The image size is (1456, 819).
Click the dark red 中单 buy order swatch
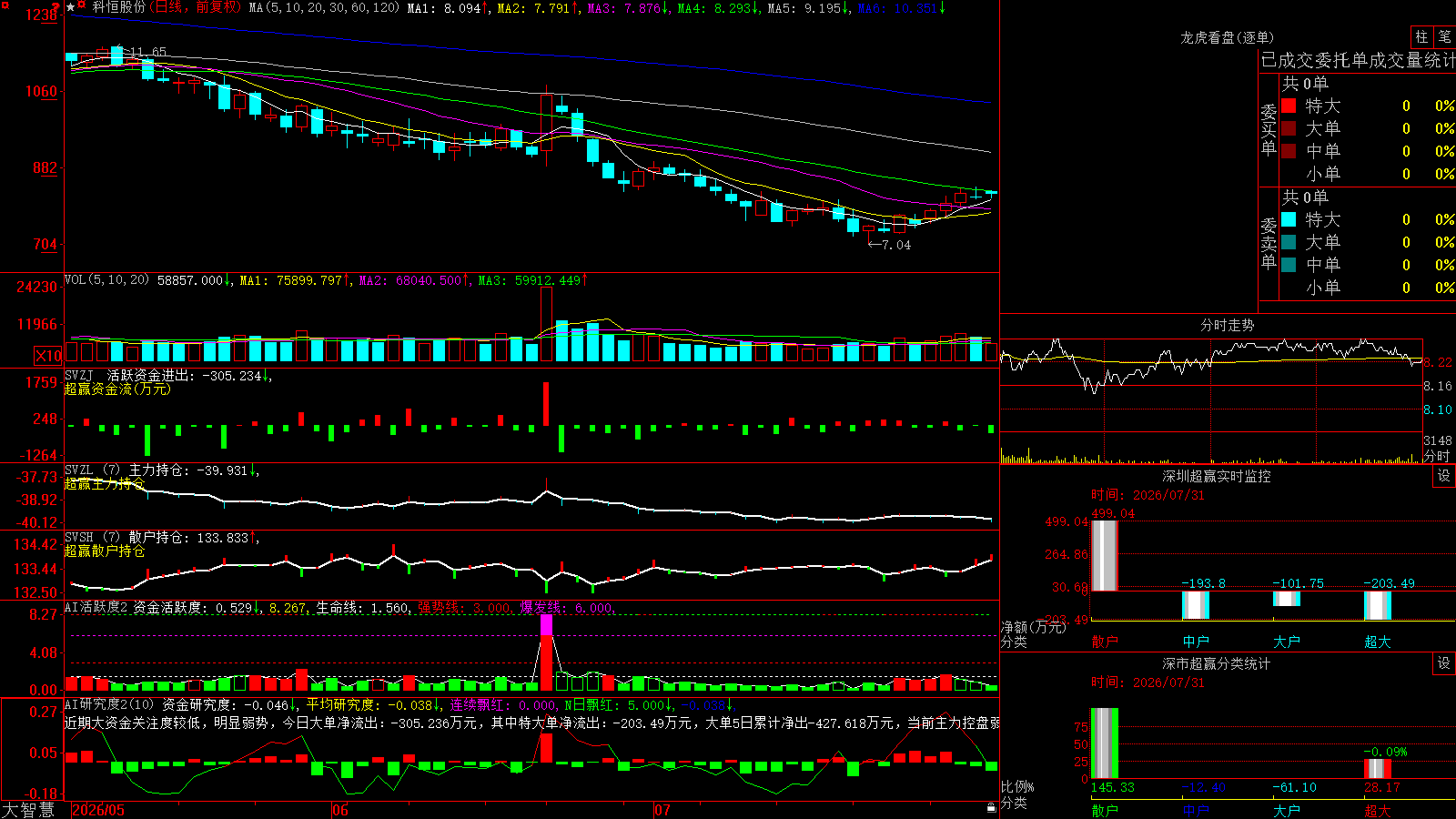point(1289,150)
